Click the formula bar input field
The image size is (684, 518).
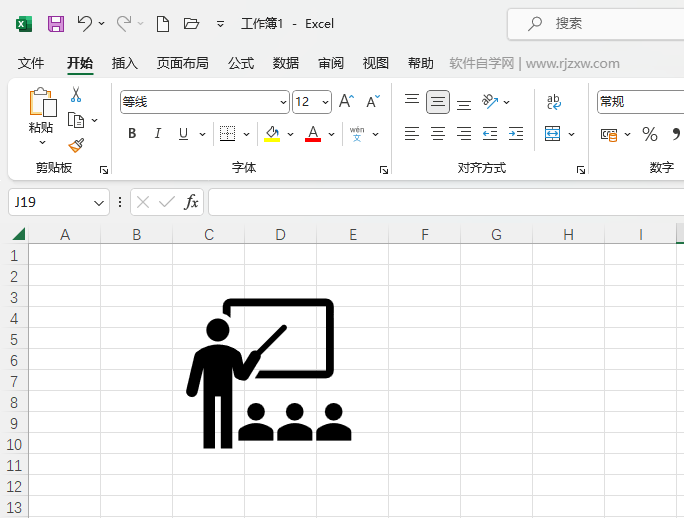(x=446, y=202)
